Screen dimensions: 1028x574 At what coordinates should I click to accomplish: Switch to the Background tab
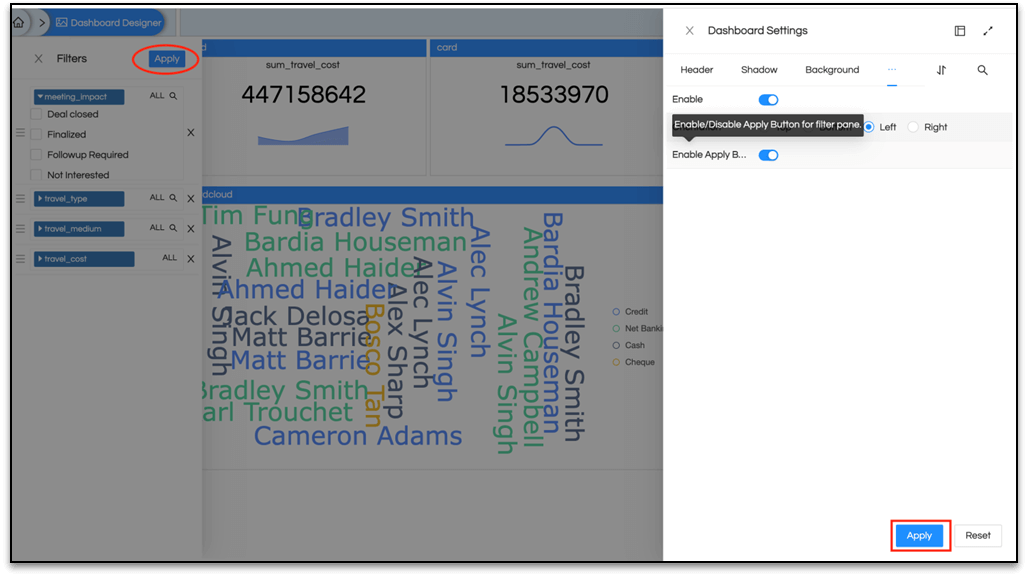click(832, 70)
